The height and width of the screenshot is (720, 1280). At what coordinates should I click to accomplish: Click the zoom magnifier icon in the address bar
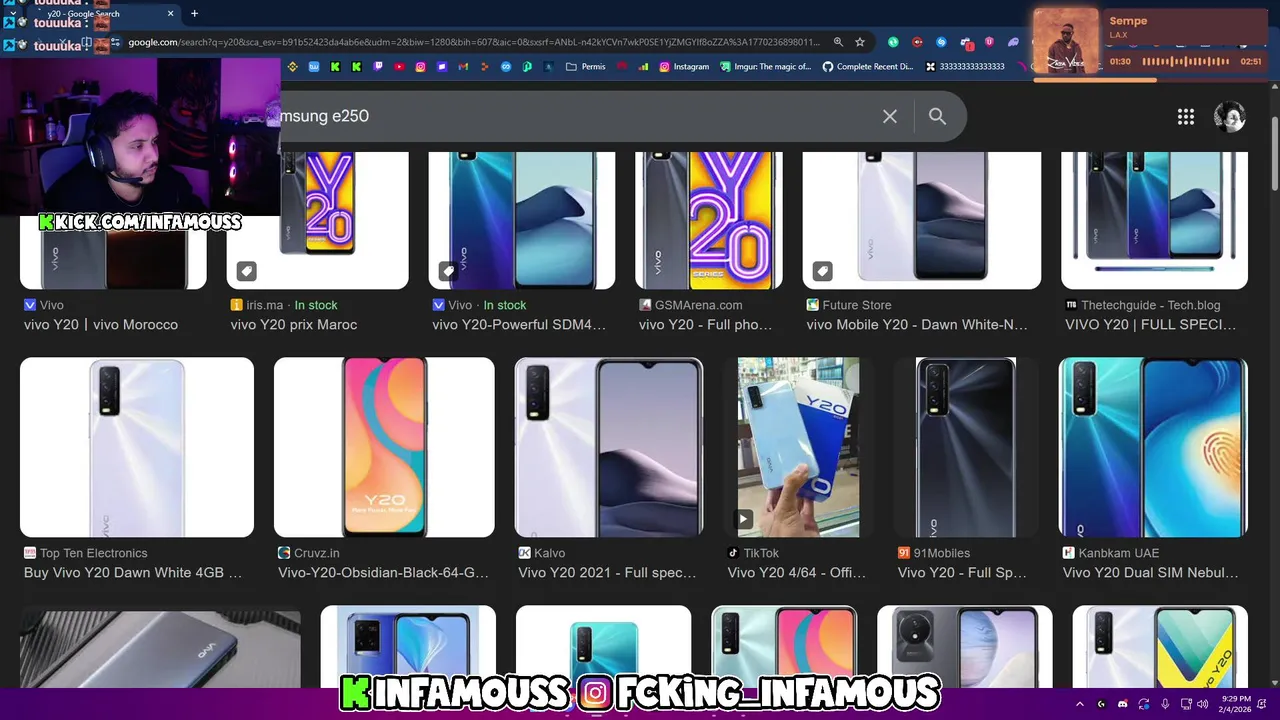[x=838, y=42]
